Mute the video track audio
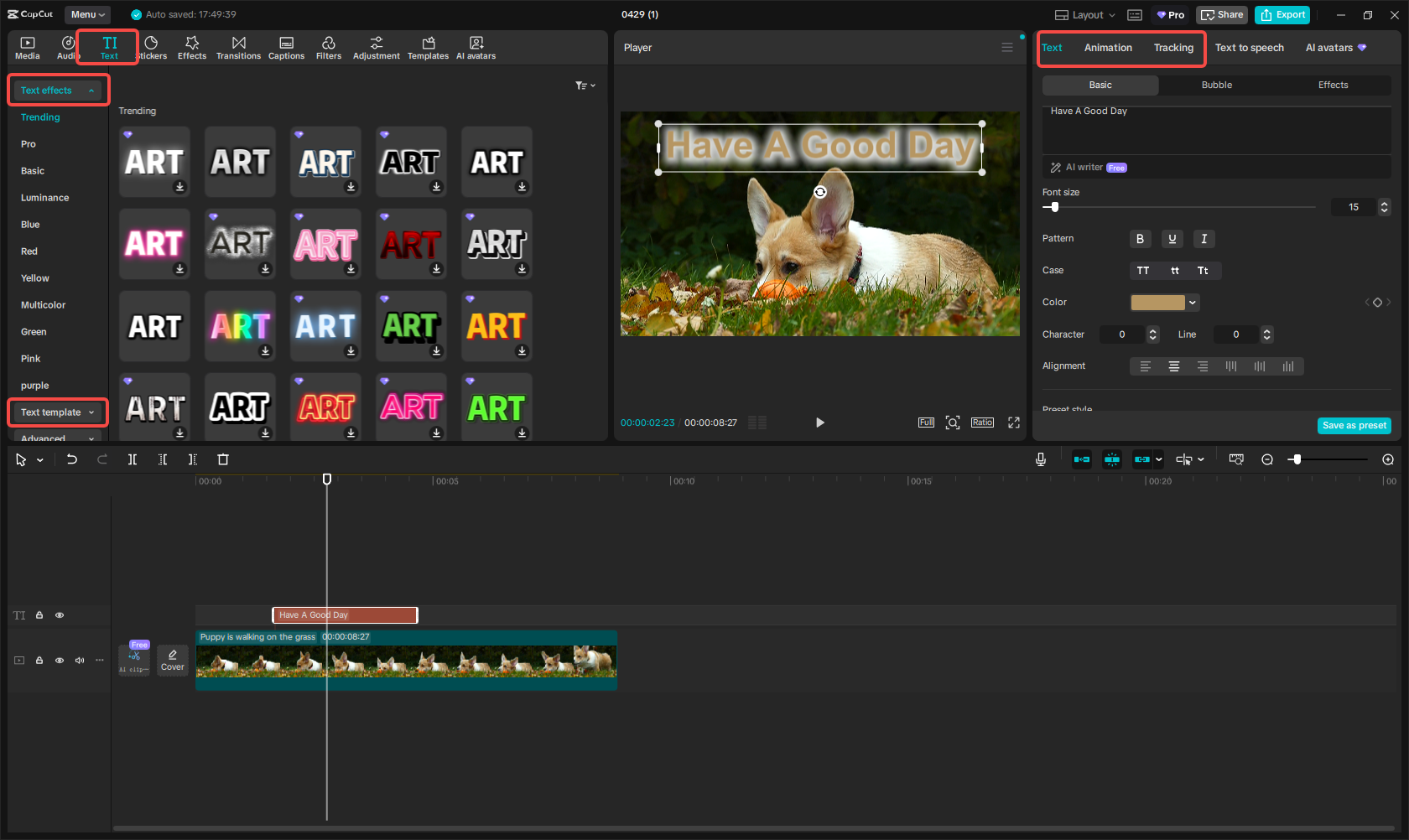Viewport: 1409px width, 840px height. point(80,661)
